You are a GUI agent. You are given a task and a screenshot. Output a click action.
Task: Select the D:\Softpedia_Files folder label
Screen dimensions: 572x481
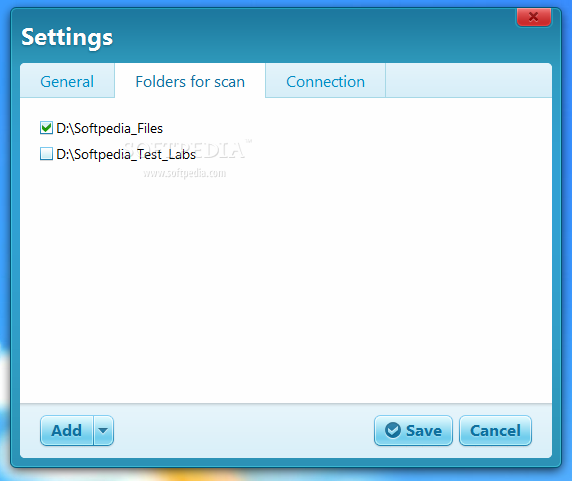tap(109, 128)
